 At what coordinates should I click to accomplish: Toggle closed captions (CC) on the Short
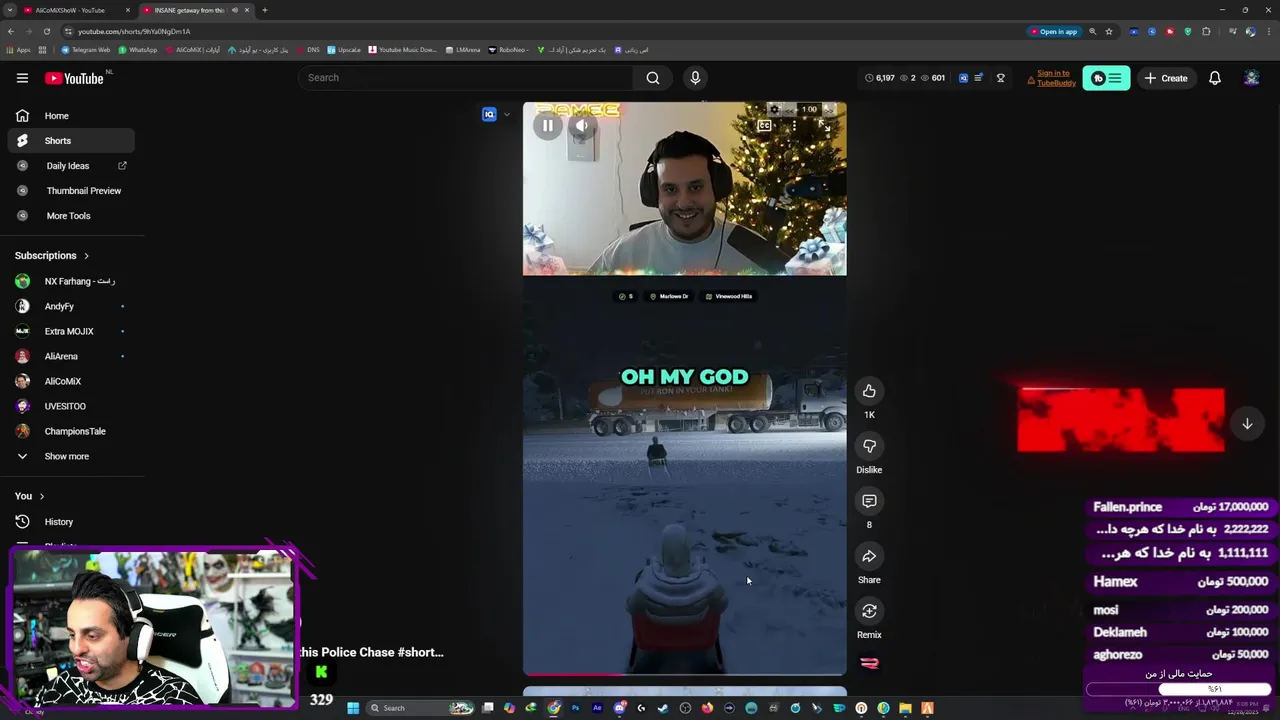coord(764,126)
